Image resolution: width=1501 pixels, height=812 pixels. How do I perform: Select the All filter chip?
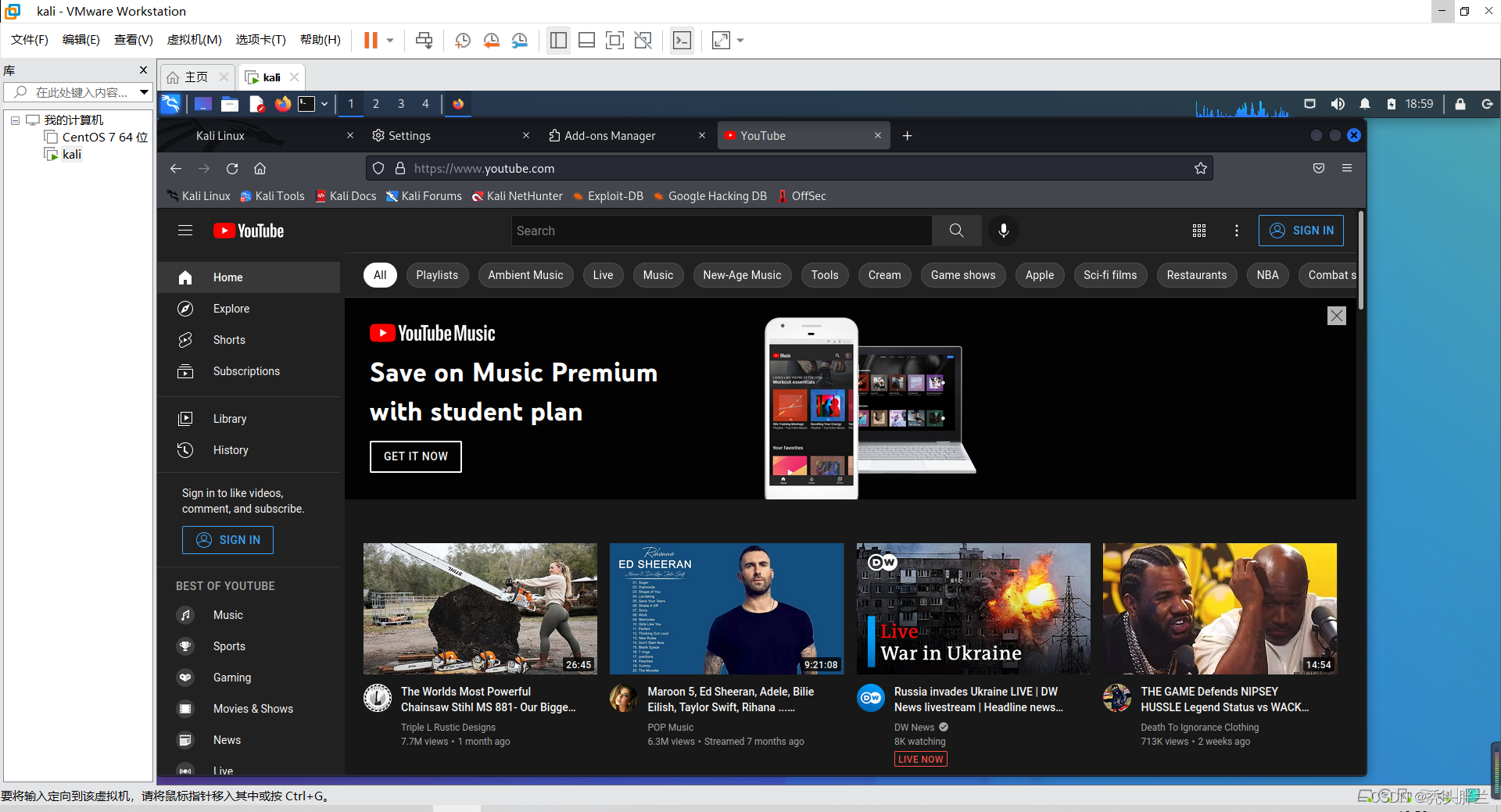380,275
